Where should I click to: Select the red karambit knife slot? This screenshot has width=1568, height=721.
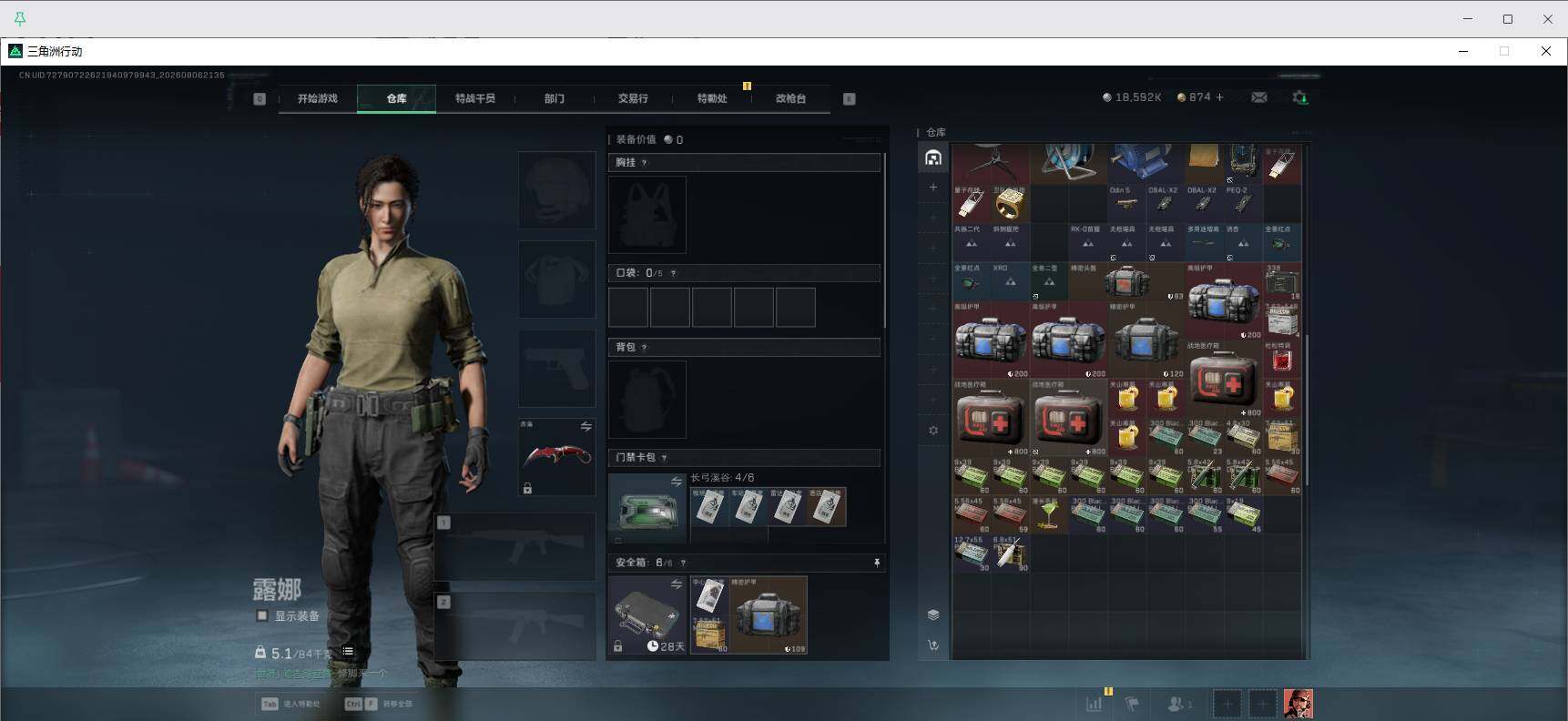(x=556, y=457)
